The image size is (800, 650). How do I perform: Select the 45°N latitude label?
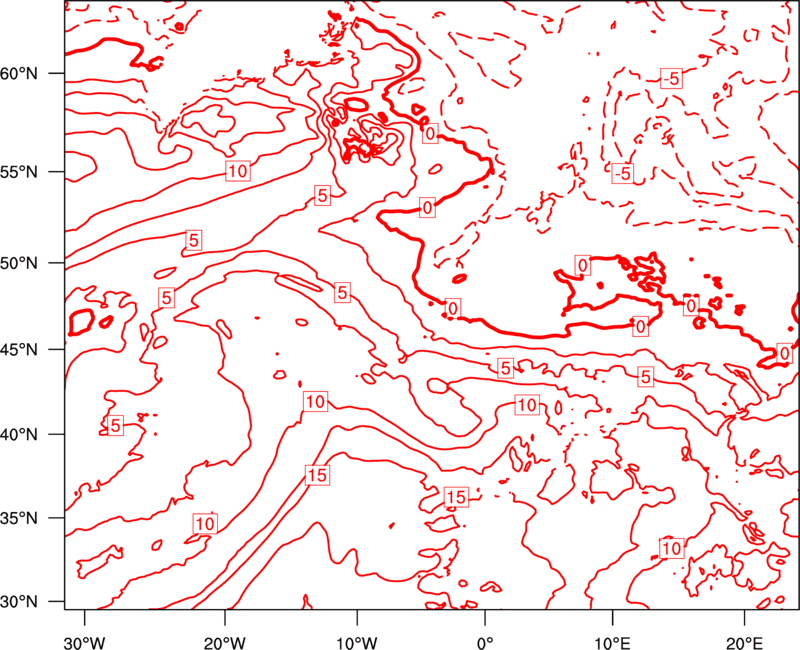pyautogui.click(x=19, y=350)
